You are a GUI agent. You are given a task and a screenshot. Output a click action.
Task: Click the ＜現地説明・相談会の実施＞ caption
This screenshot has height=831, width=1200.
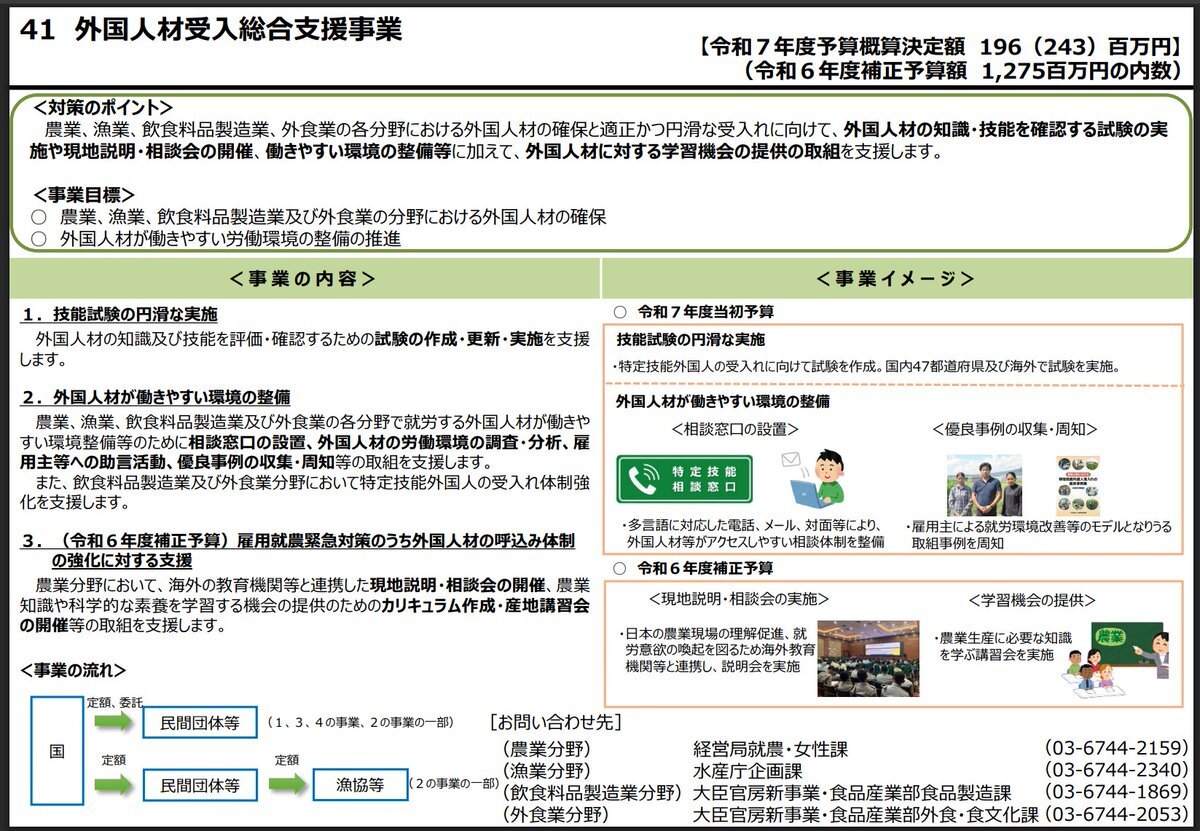[x=739, y=600]
